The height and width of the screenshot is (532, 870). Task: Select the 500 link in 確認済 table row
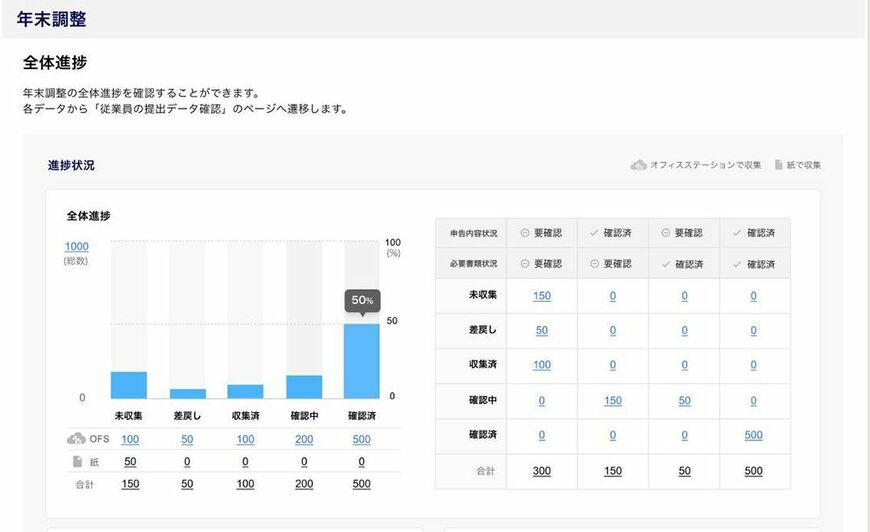[753, 435]
